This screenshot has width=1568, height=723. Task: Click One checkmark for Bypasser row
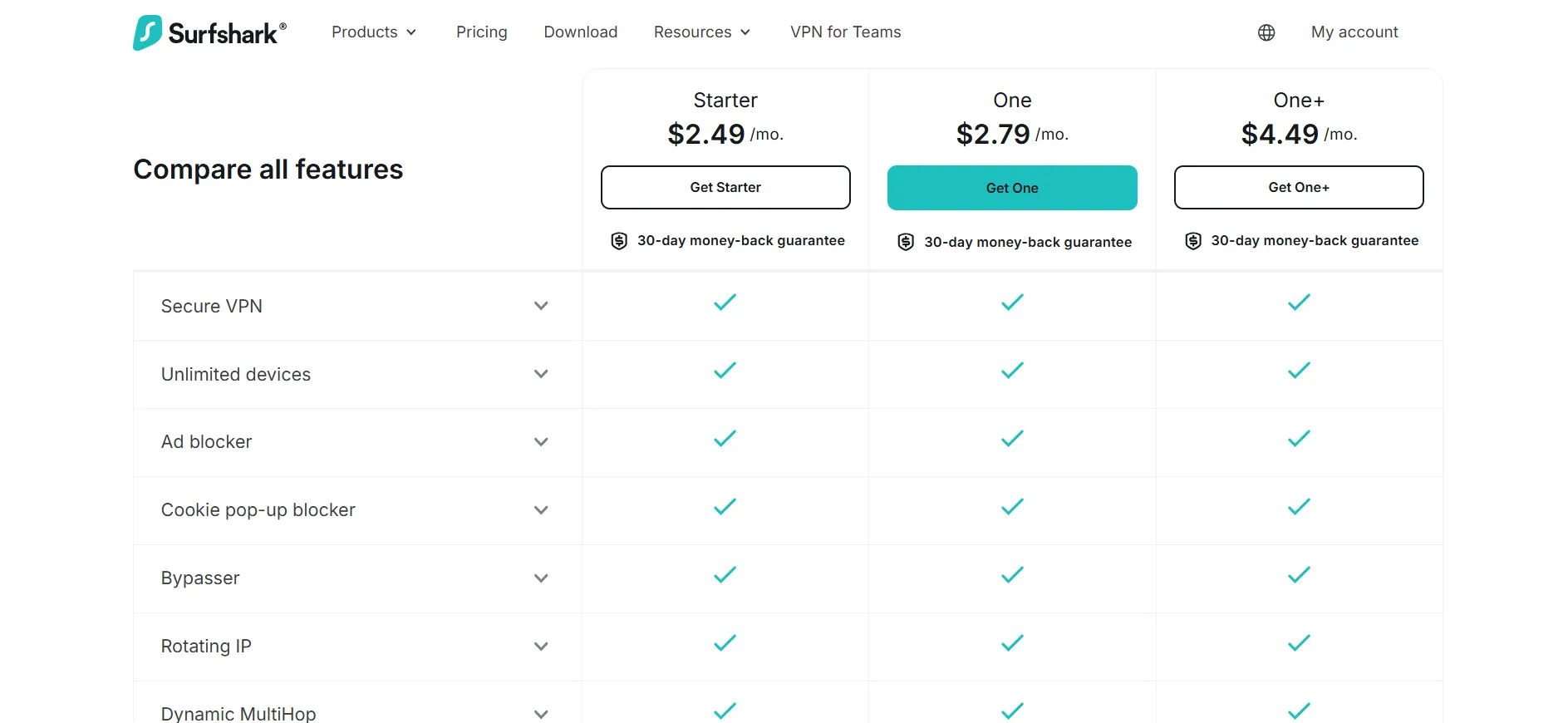(x=1012, y=575)
